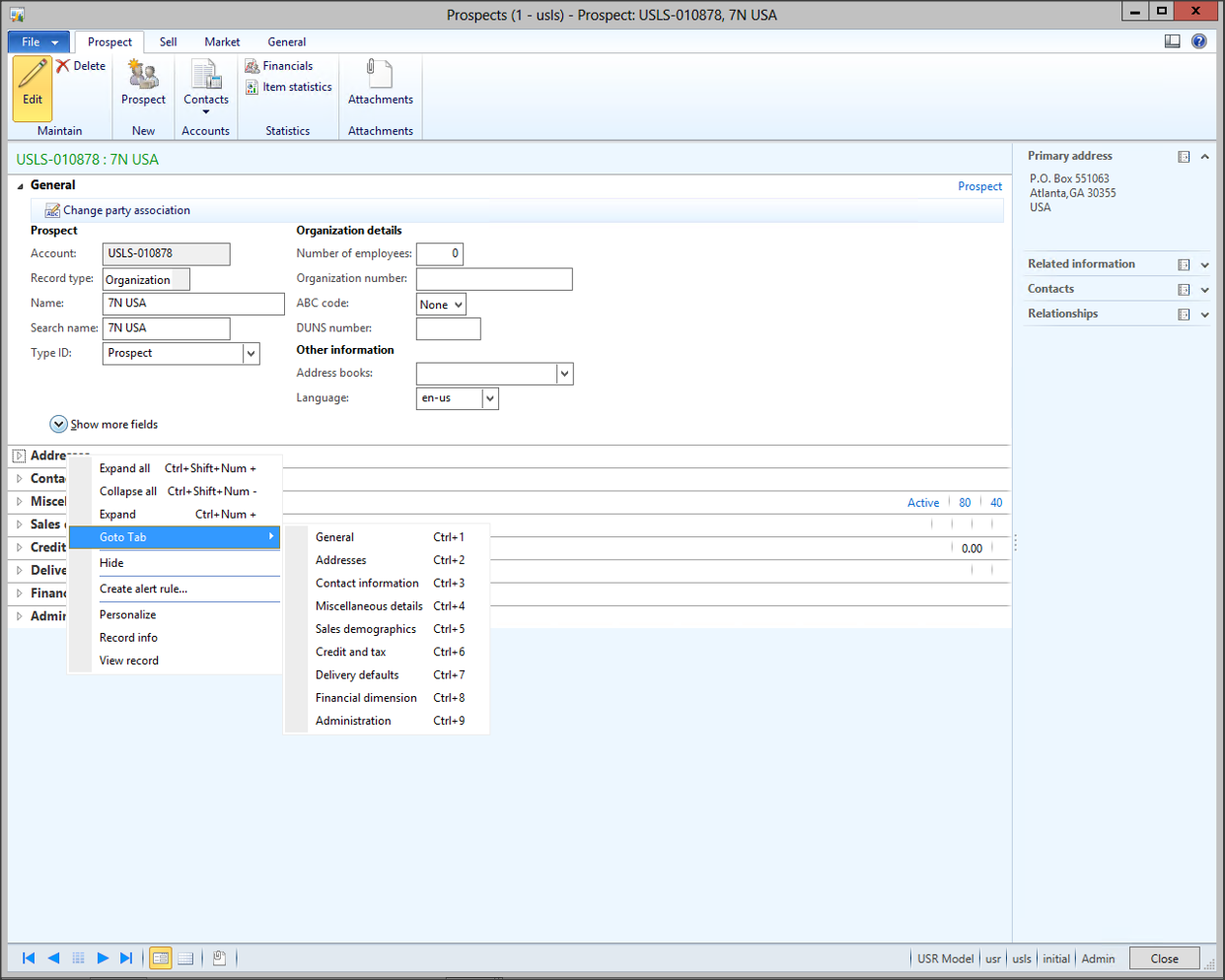The height and width of the screenshot is (980, 1225).
Task: Open the Help question mark icon
Action: [x=1198, y=41]
